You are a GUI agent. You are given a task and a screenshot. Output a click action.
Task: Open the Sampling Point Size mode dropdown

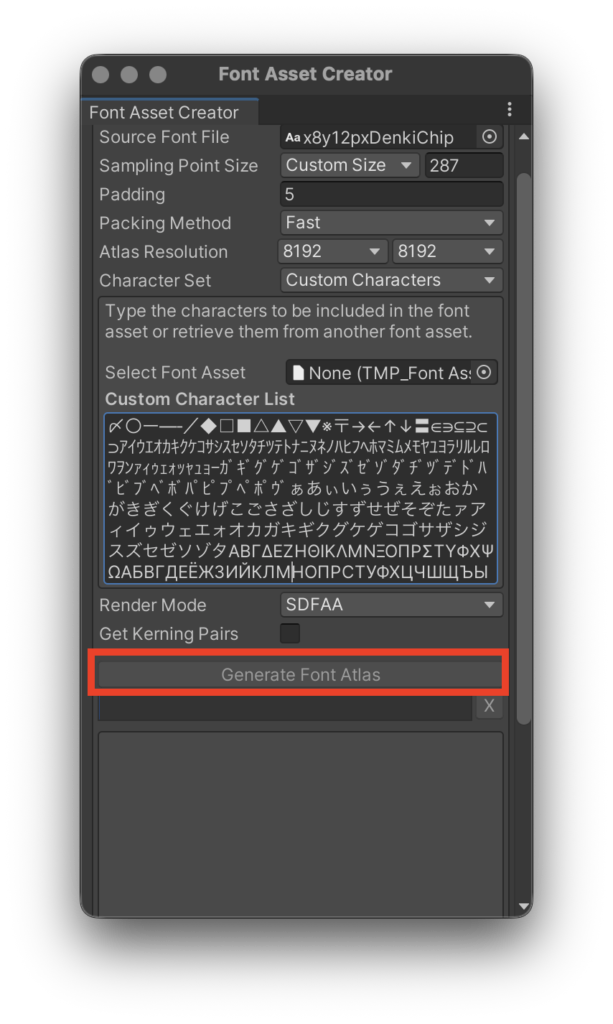pyautogui.click(x=349, y=166)
